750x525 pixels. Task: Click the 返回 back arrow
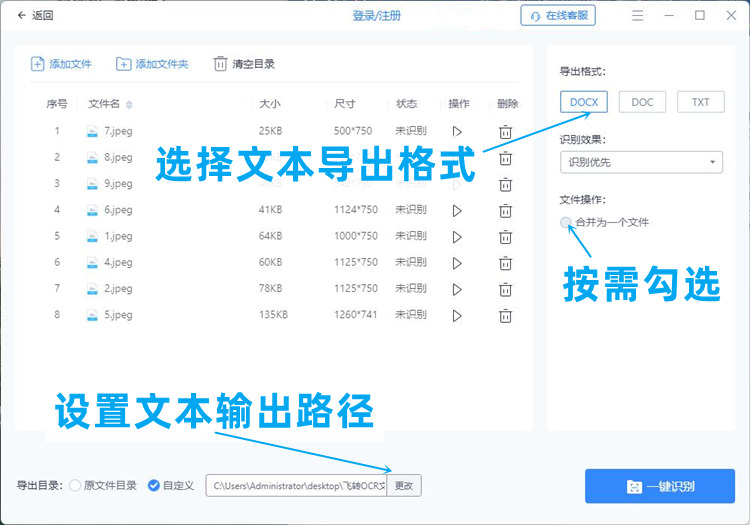[21, 15]
